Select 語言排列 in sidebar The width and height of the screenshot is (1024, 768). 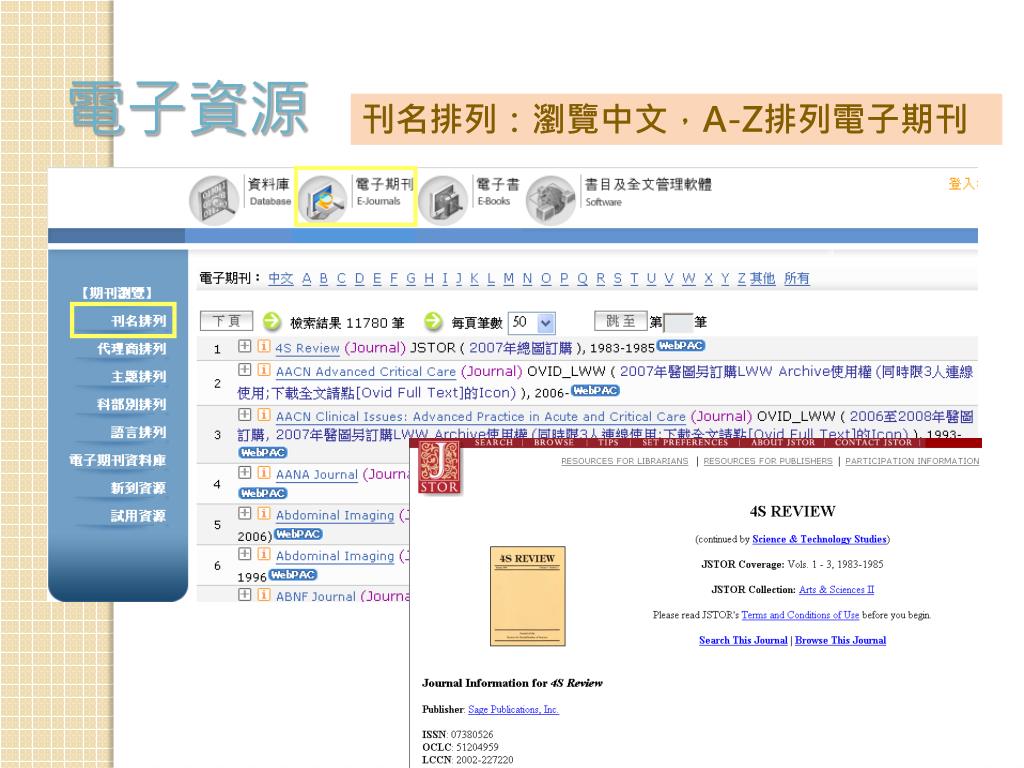138,432
